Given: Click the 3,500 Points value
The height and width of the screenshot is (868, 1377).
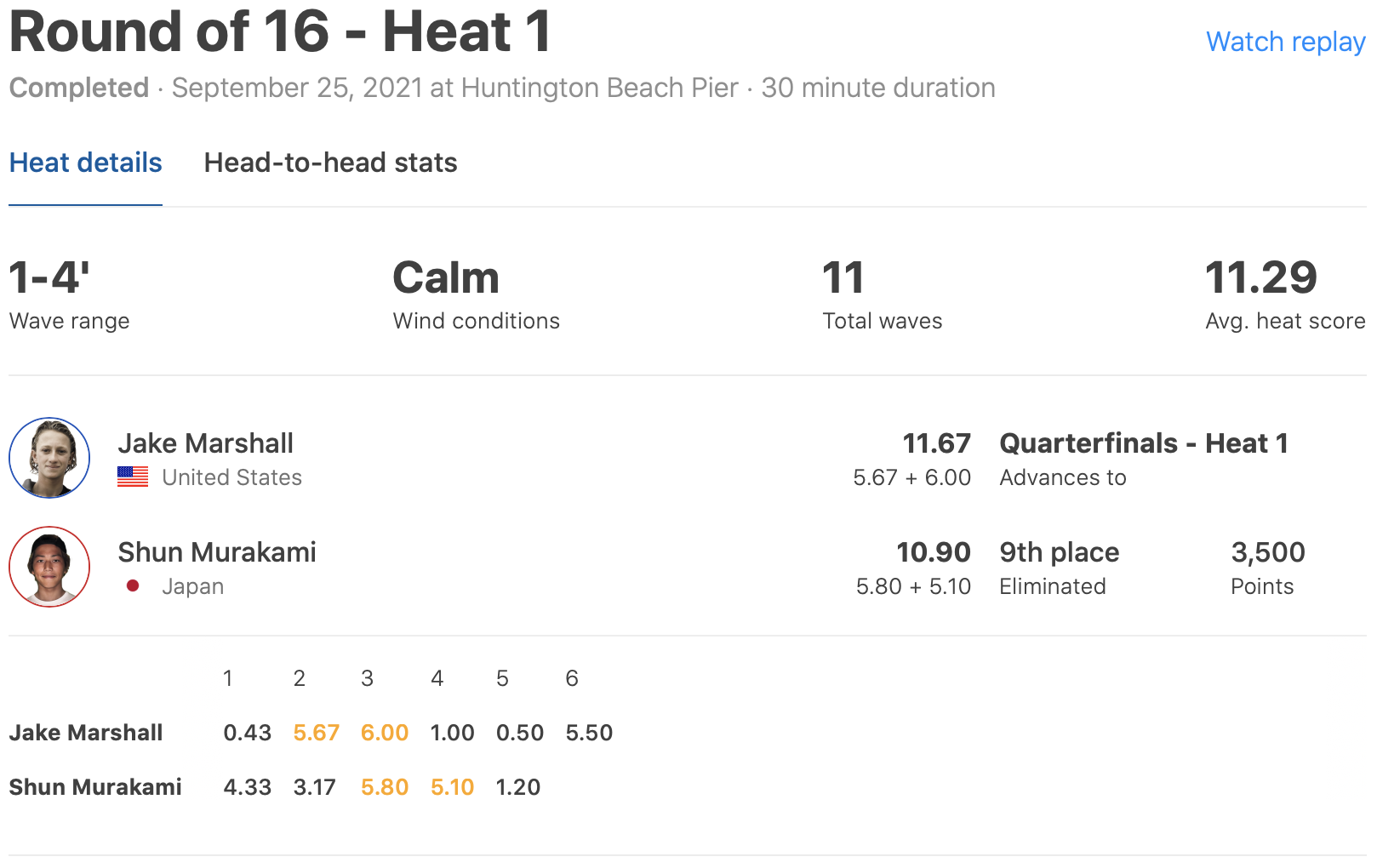Looking at the screenshot, I should (1267, 552).
